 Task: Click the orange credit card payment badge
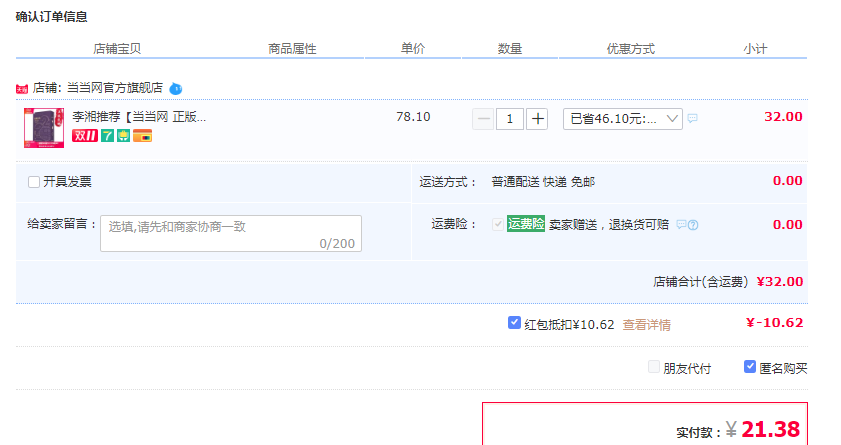[143, 136]
